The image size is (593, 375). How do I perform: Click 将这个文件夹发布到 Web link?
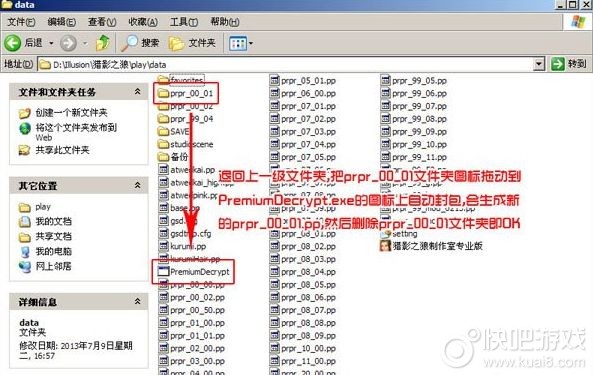[68, 132]
